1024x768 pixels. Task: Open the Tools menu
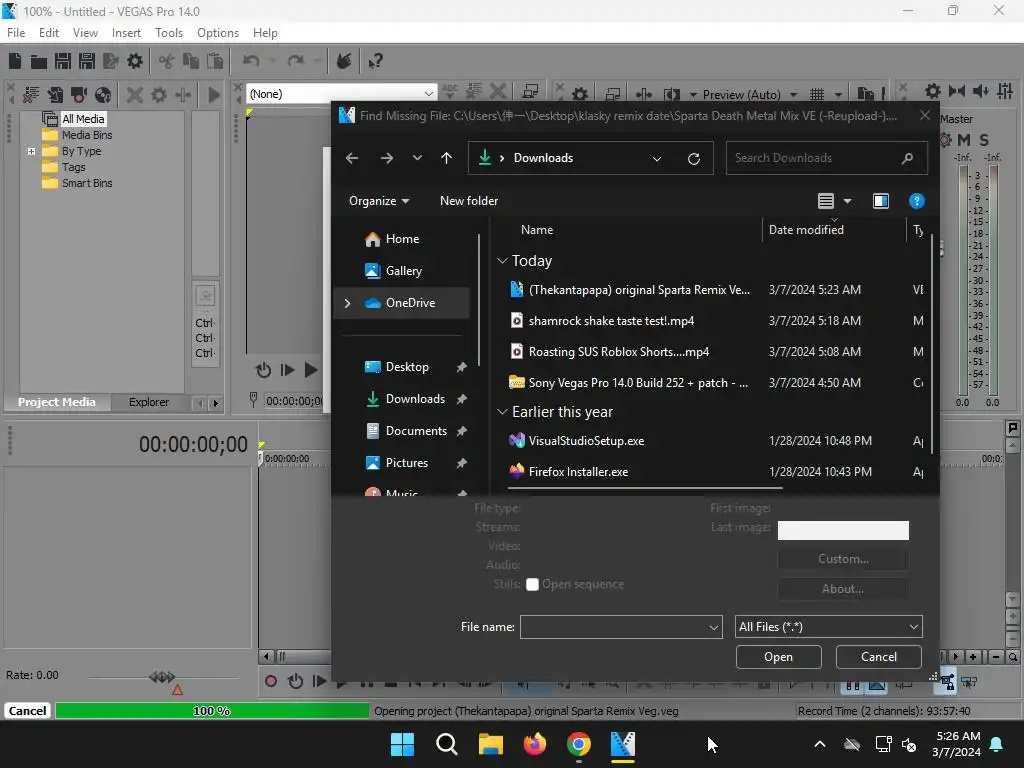168,33
